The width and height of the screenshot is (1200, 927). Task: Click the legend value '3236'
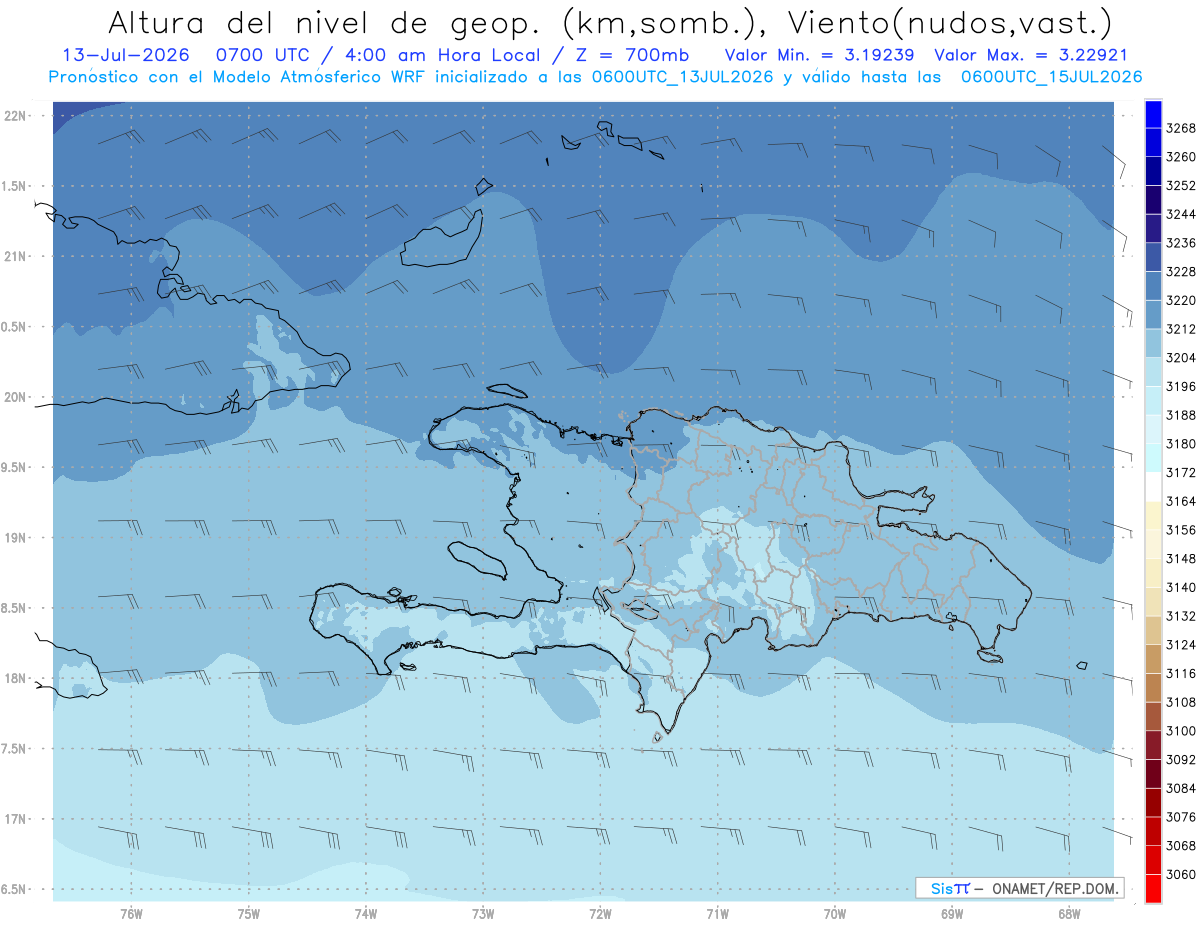(x=1180, y=243)
